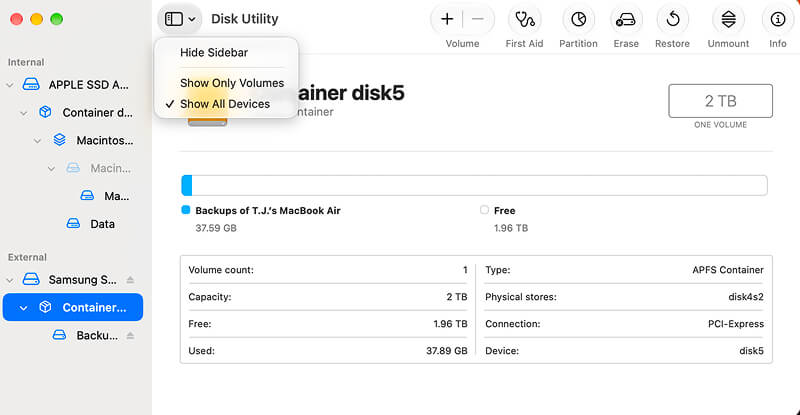Collapse internal Container d... chevron
800x415 pixels.
tap(23, 113)
